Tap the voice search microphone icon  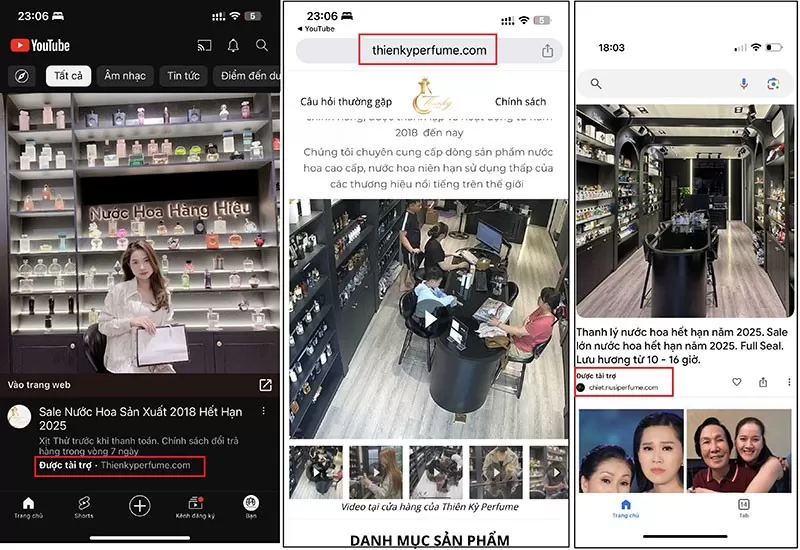point(744,84)
